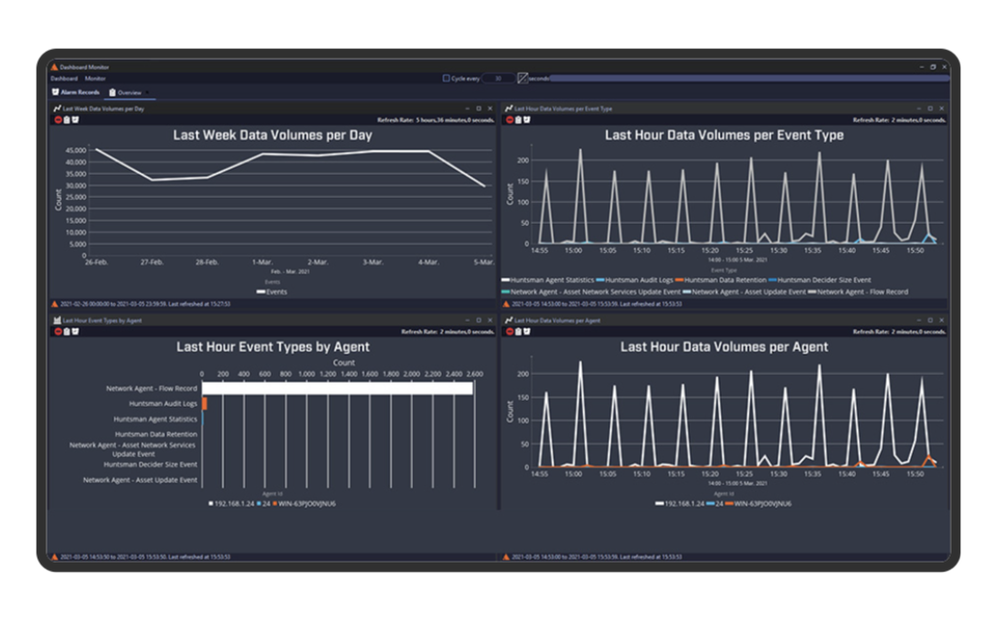
Task: Click the cycle edit icon beside seconds
Action: pyautogui.click(x=522, y=78)
